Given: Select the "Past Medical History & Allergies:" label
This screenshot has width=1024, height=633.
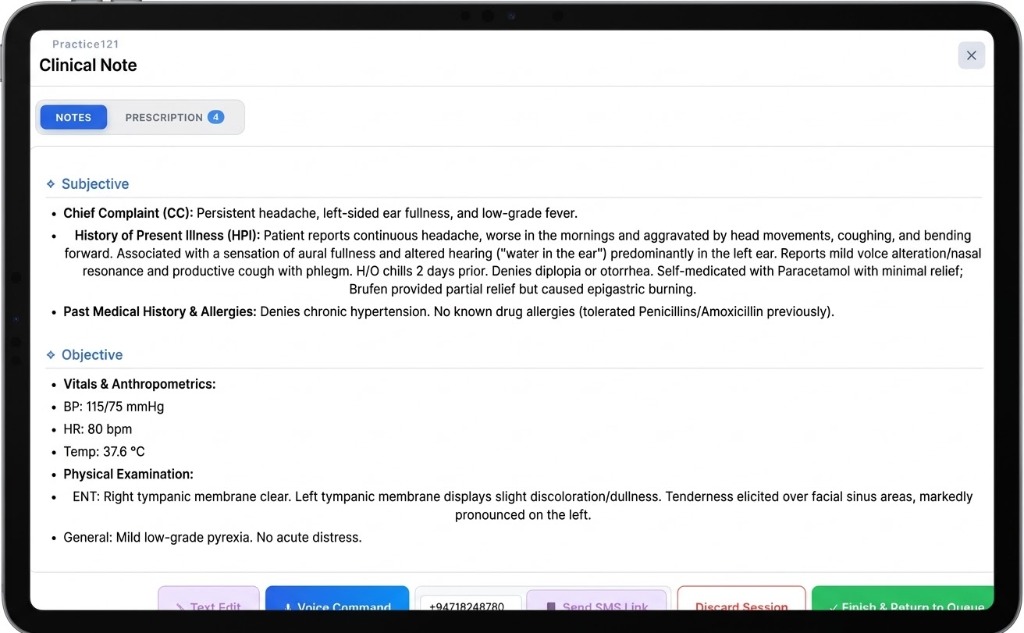Looking at the screenshot, I should click(160, 312).
